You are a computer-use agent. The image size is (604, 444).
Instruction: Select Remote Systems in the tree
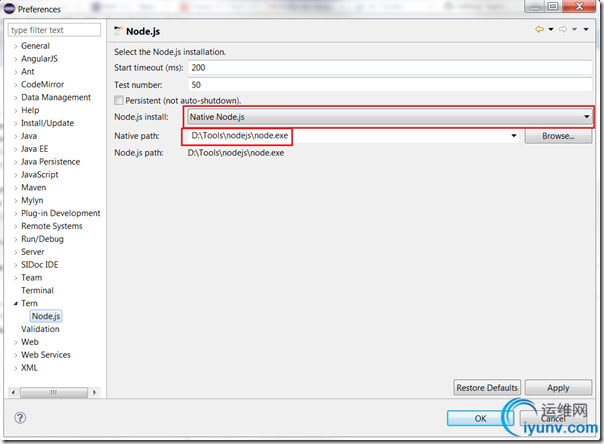[x=52, y=226]
